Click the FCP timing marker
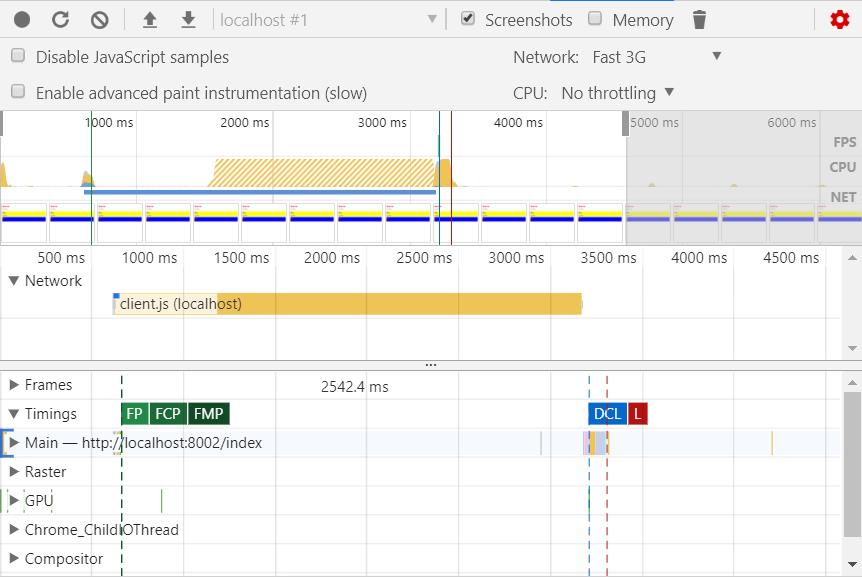This screenshot has width=862, height=577. click(x=168, y=414)
